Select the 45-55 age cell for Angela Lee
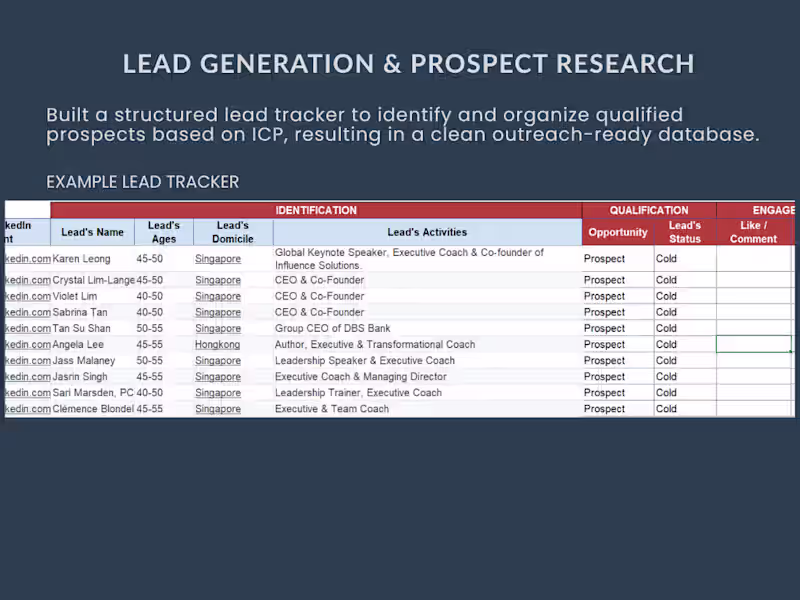Viewport: 800px width, 600px height. [164, 344]
